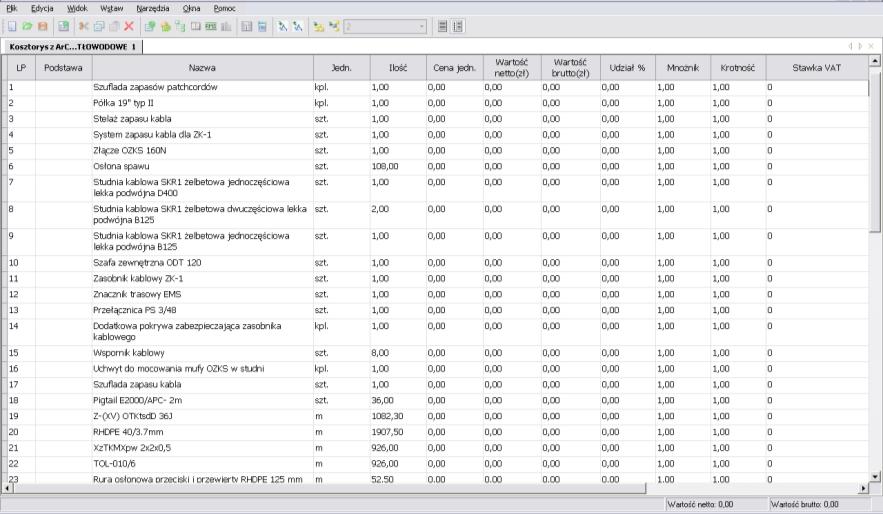Click the Wartość netto(zł) column header
Image resolution: width=883 pixels, height=514 pixels.
[512, 68]
